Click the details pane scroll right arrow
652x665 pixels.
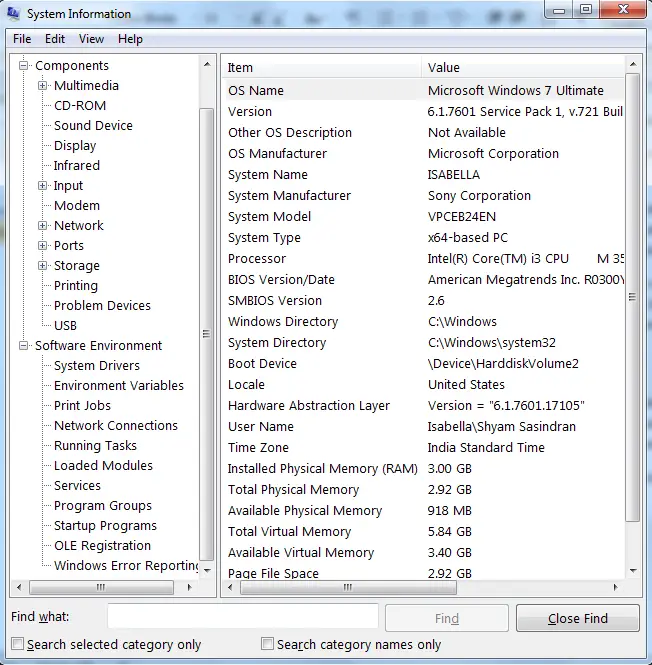(x=616, y=587)
